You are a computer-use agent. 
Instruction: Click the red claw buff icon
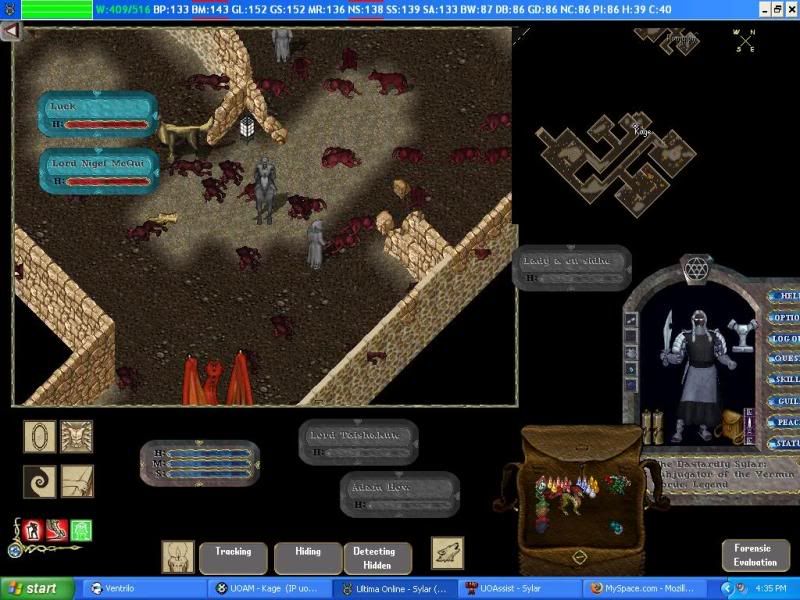(57, 531)
